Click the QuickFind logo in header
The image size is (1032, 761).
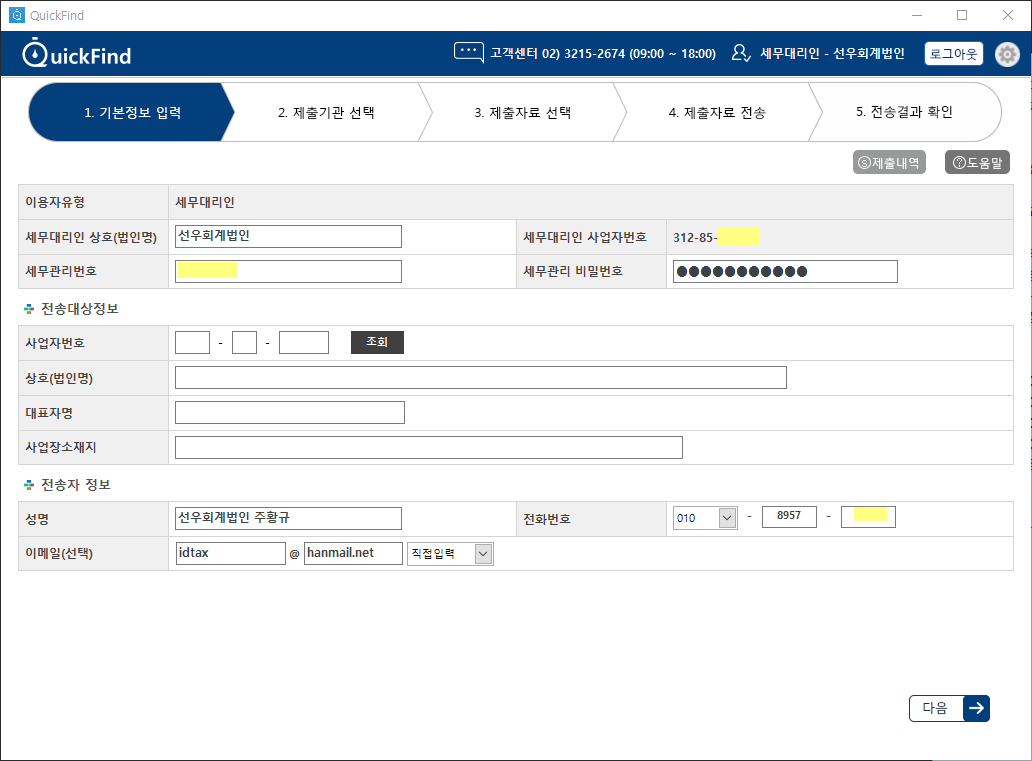tap(77, 54)
